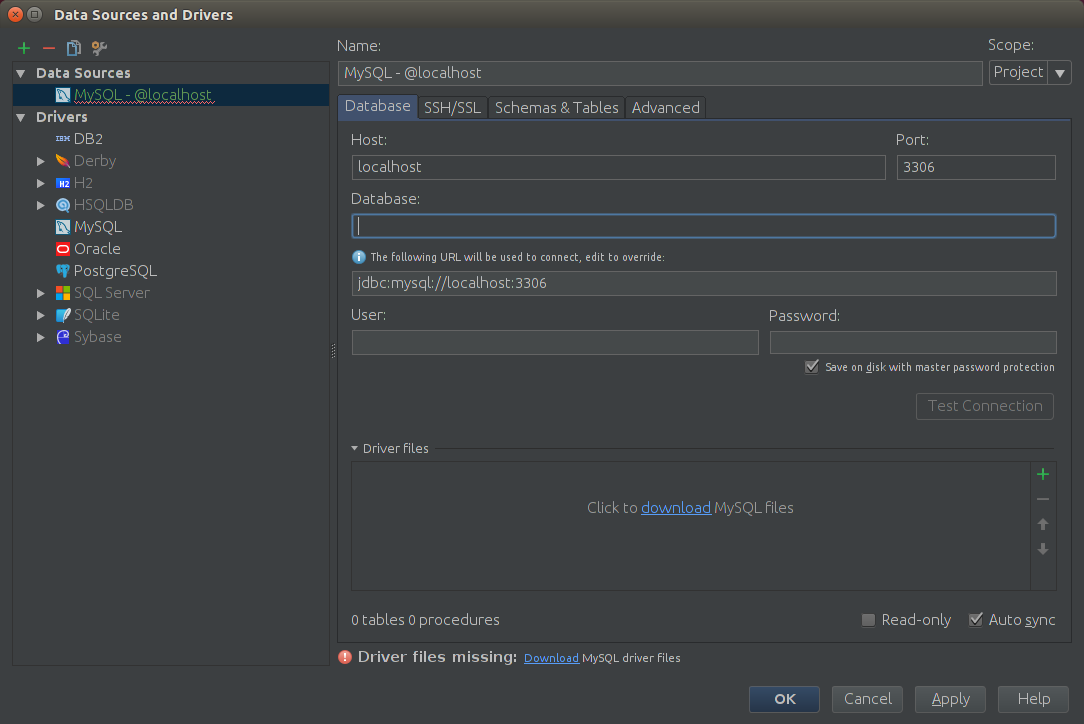Click the red remove data source icon
Image resolution: width=1084 pixels, height=724 pixels.
coord(48,48)
